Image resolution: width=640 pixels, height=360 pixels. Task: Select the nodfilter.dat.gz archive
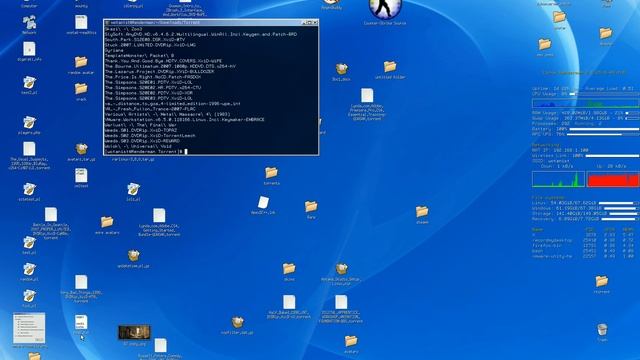point(237,325)
